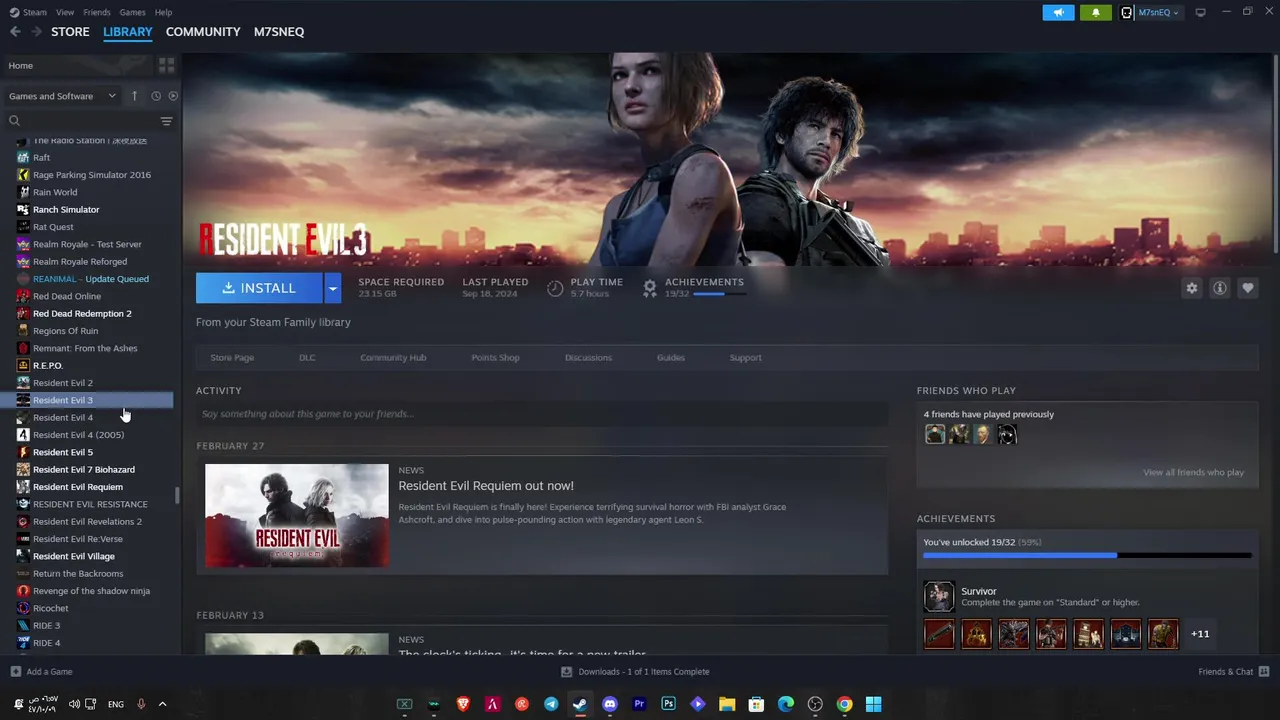
Task: Open the Steam menu
Action: click(28, 12)
